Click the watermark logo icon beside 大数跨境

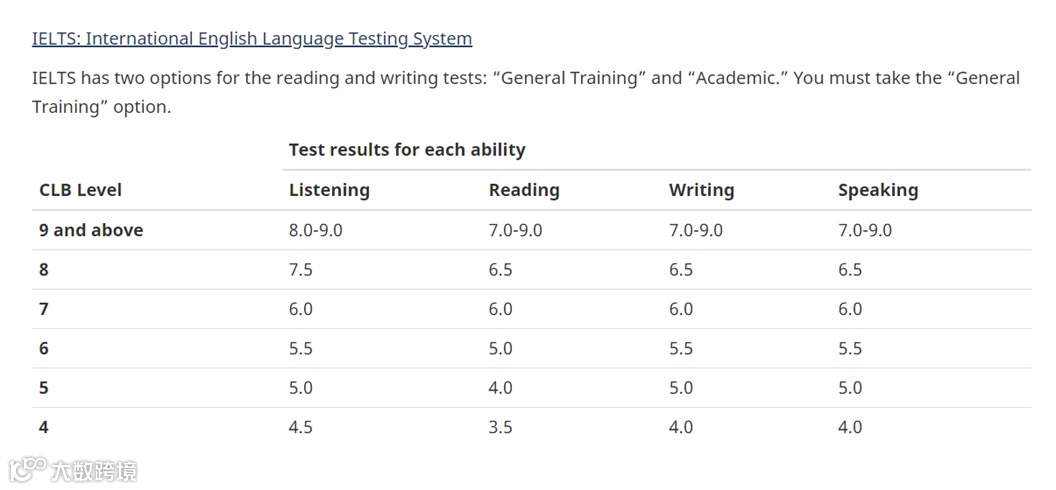coord(27,469)
